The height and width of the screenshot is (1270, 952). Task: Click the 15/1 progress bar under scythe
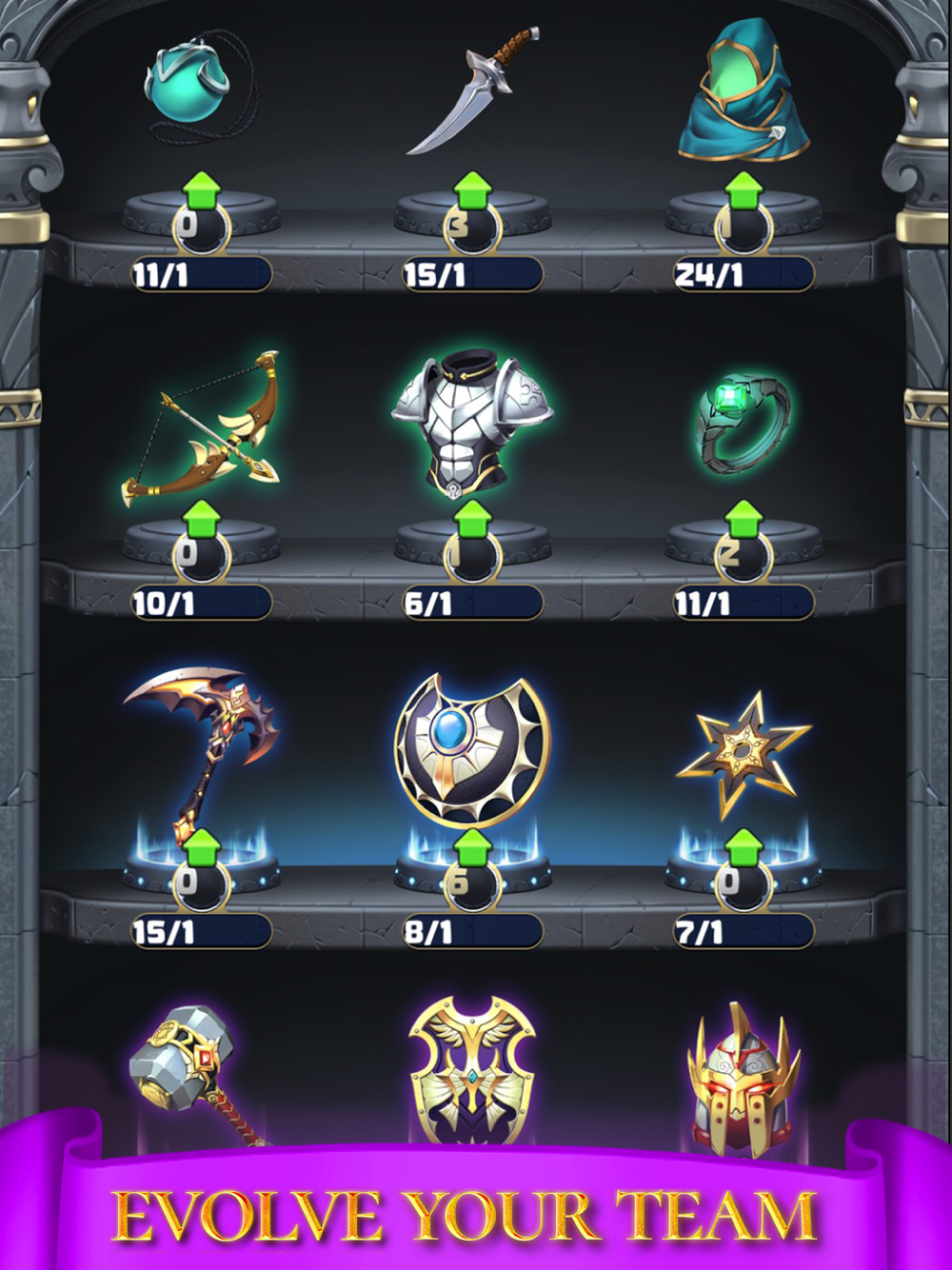tap(201, 931)
